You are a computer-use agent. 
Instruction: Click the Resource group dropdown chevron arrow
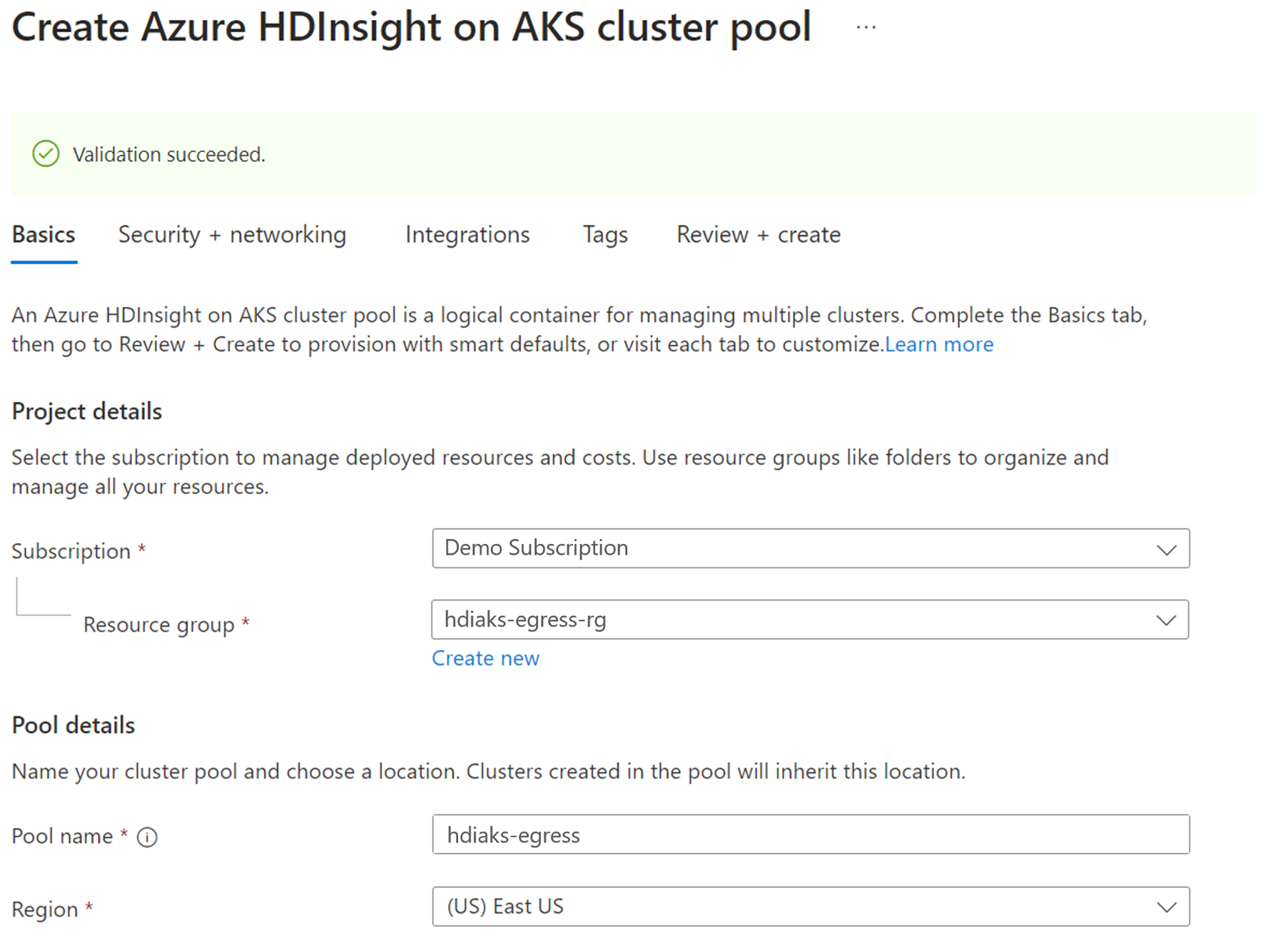pyautogui.click(x=1166, y=620)
